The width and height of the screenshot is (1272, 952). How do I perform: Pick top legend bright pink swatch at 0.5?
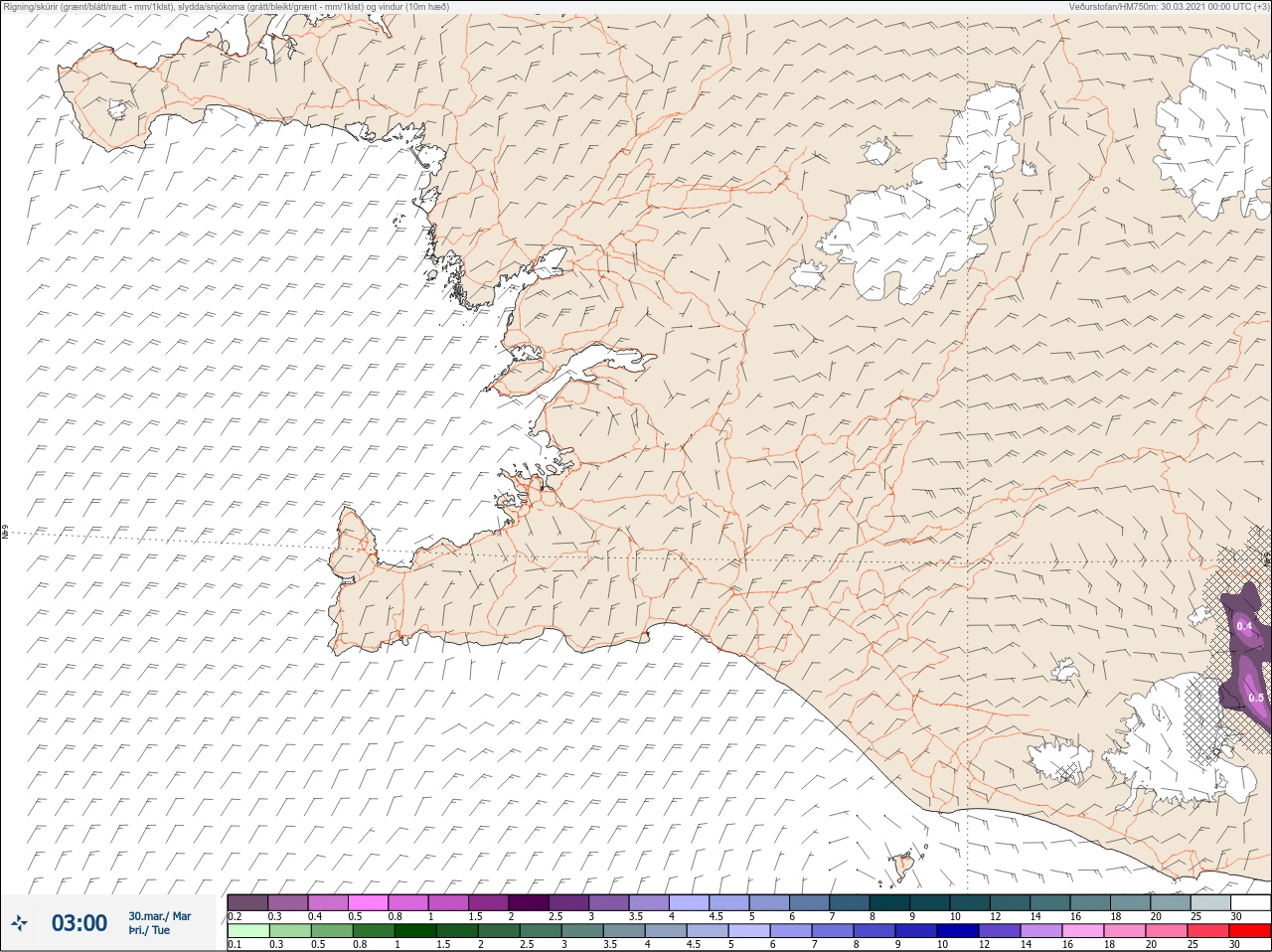tap(369, 902)
